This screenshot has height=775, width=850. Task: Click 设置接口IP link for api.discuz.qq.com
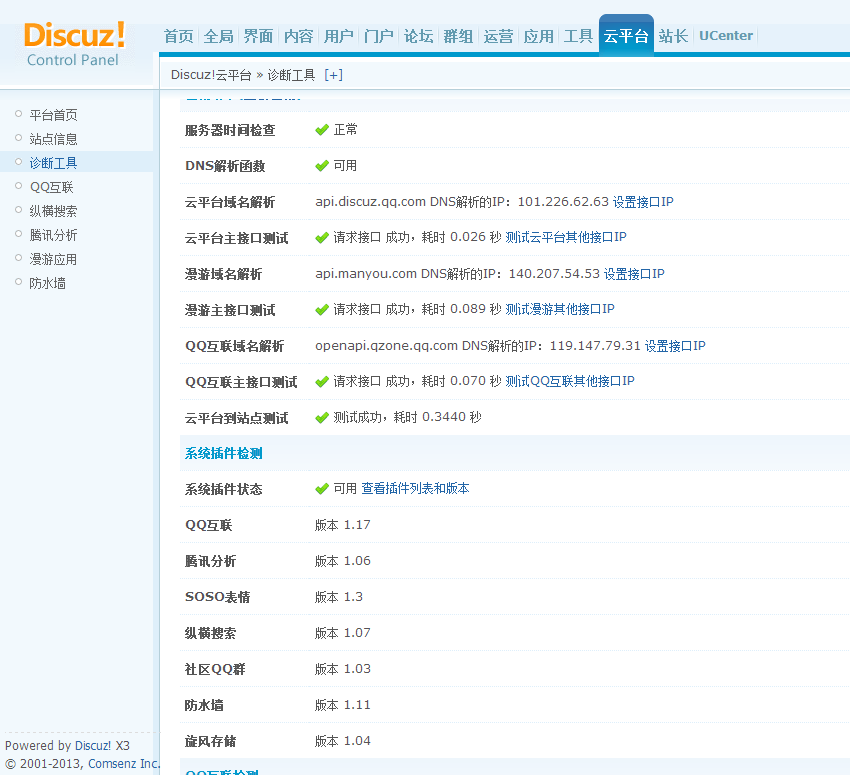click(x=643, y=202)
